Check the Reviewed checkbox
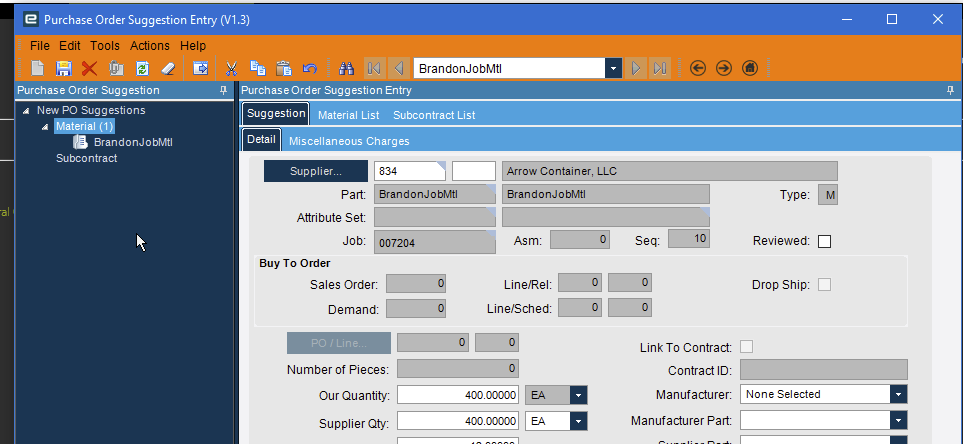This screenshot has width=963, height=444. pyautogui.click(x=824, y=241)
